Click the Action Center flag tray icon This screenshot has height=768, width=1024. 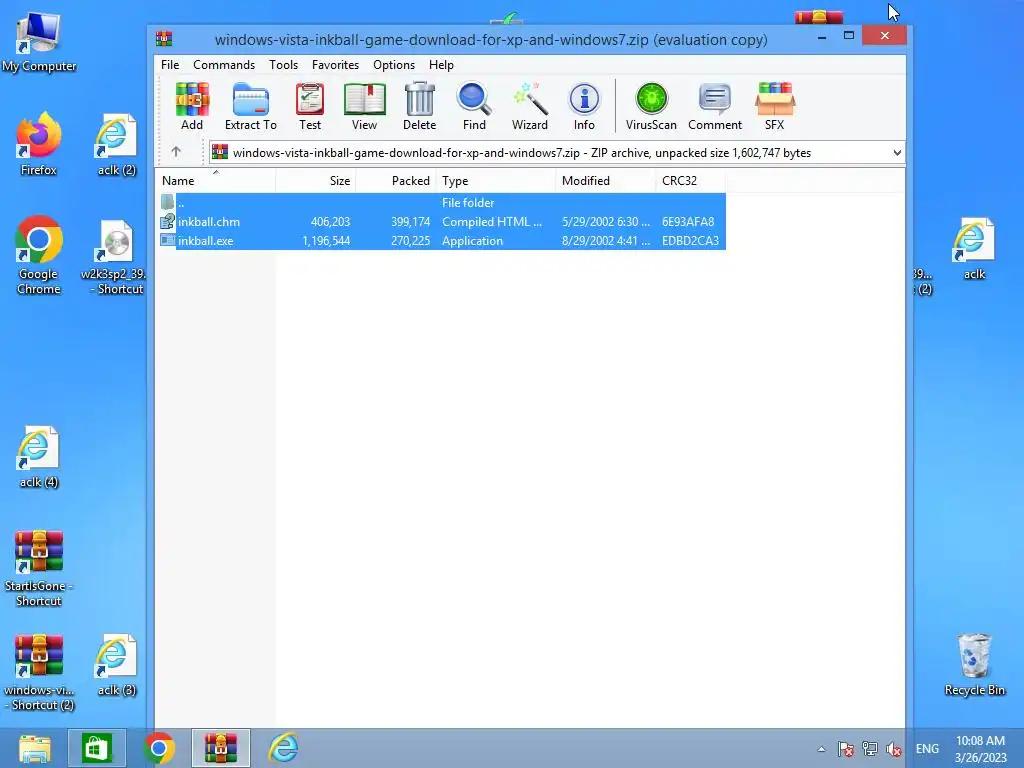[846, 749]
